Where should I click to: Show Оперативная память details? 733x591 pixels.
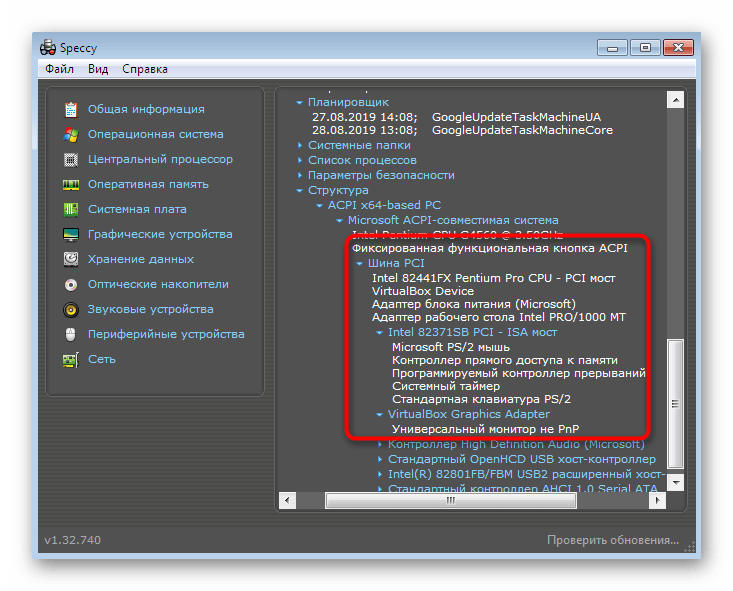point(148,185)
